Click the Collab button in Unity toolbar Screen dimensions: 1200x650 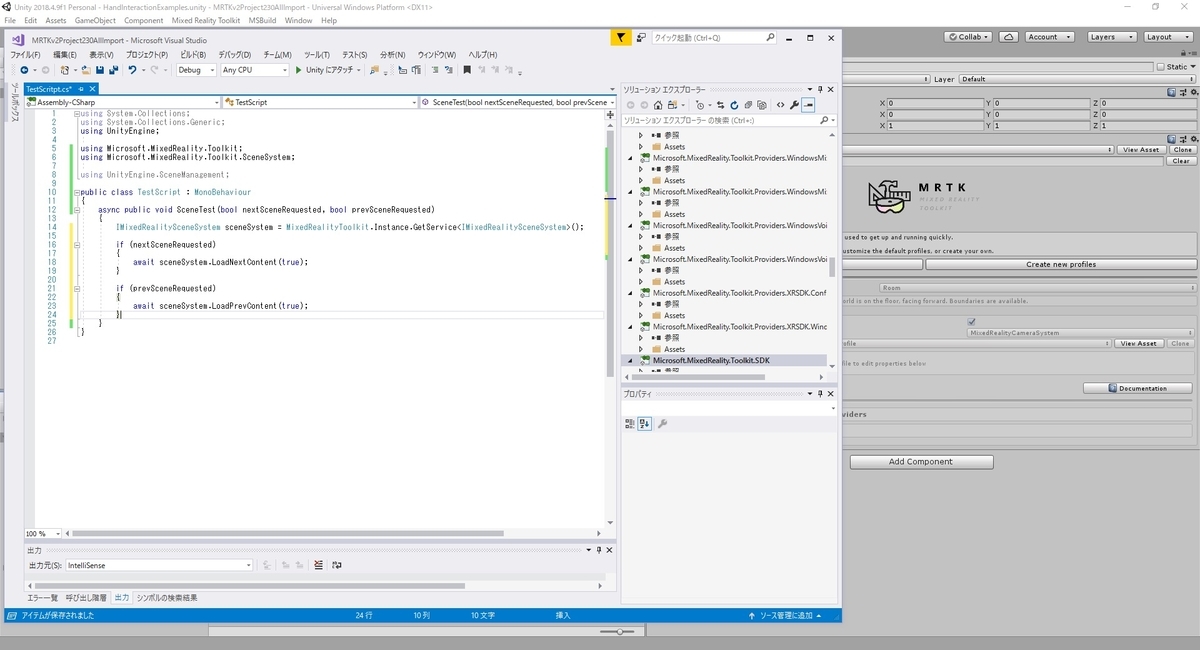click(969, 36)
